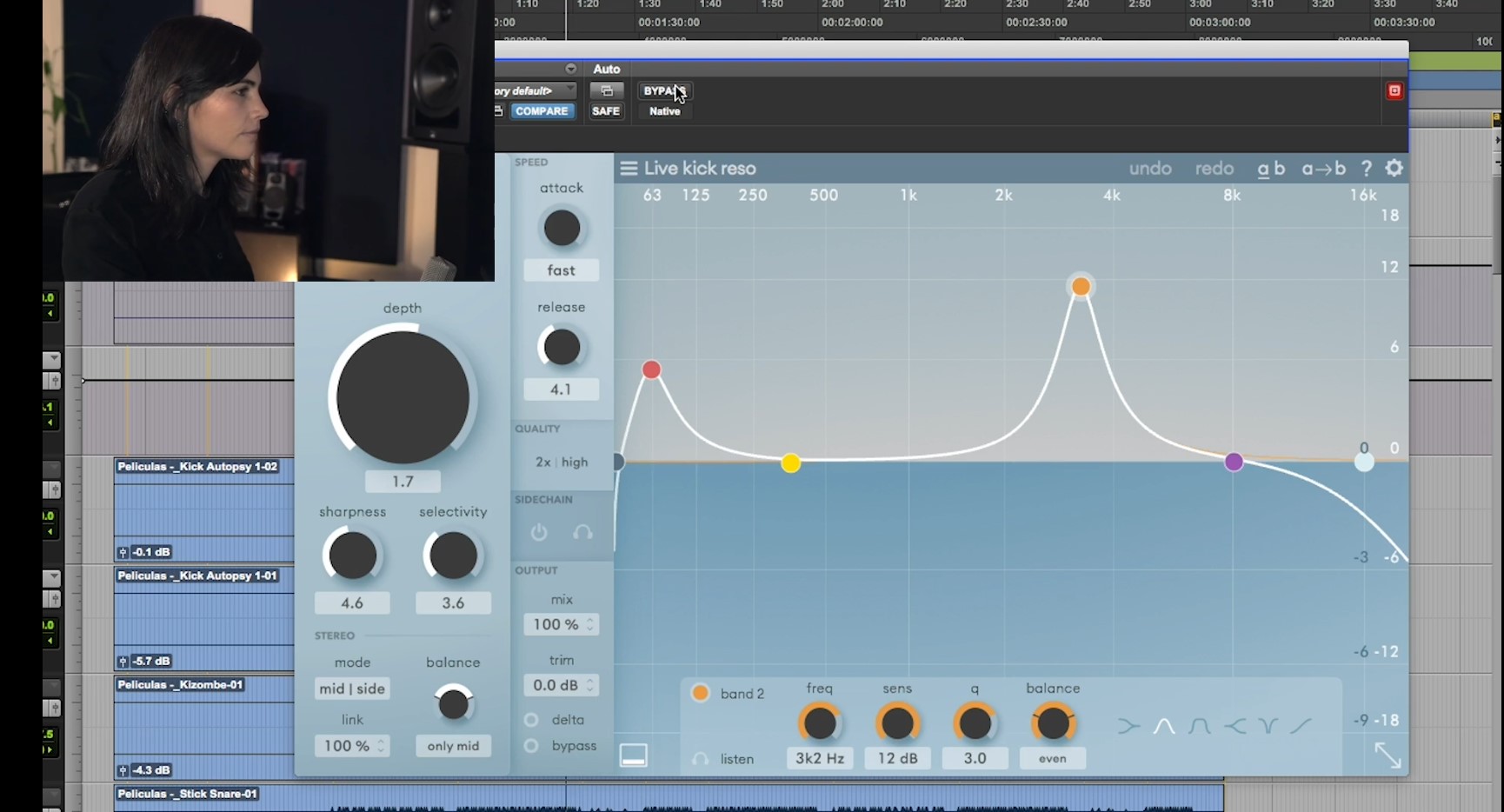This screenshot has height=812, width=1504.
Task: Click the mix 100 % stepper arrows
Action: tap(590, 624)
